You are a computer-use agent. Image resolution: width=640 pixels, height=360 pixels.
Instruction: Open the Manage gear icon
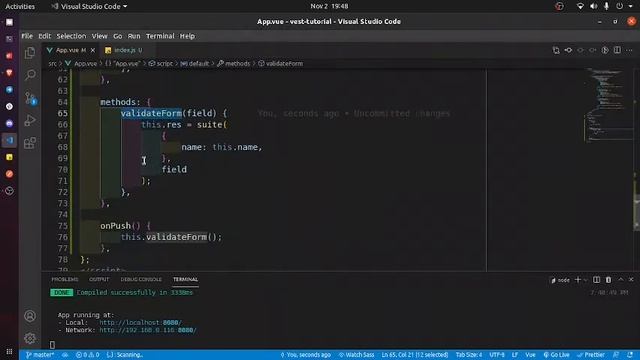30,338
